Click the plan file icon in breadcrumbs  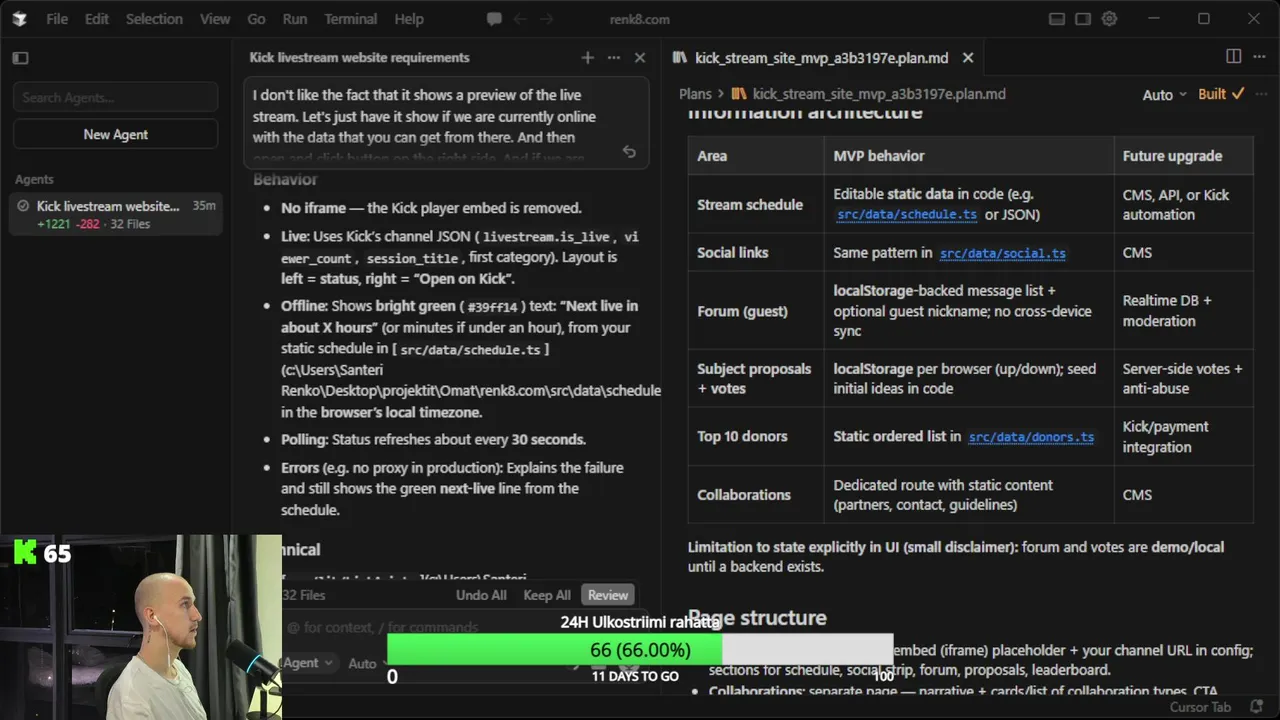739,94
